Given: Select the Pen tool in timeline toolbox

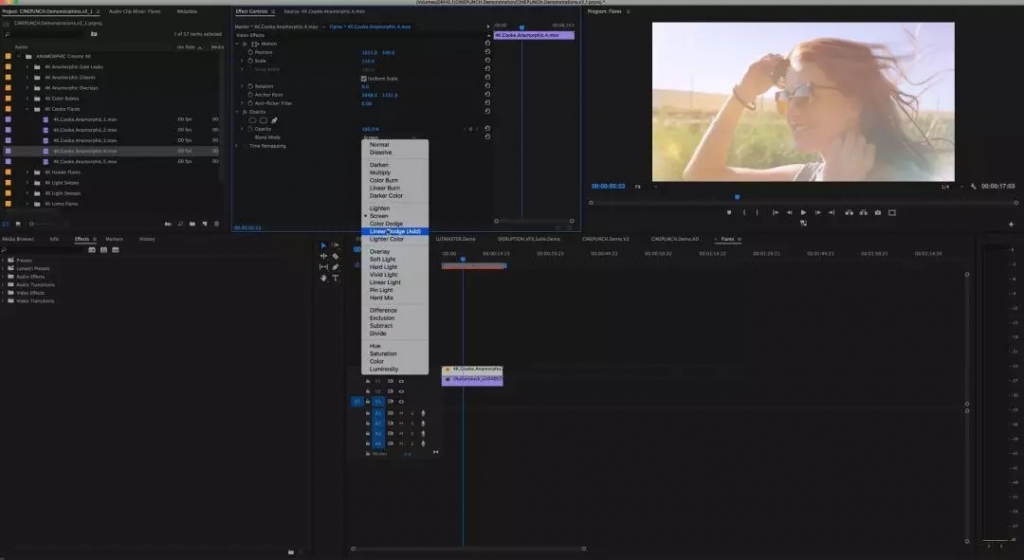Looking at the screenshot, I should pyautogui.click(x=335, y=267).
